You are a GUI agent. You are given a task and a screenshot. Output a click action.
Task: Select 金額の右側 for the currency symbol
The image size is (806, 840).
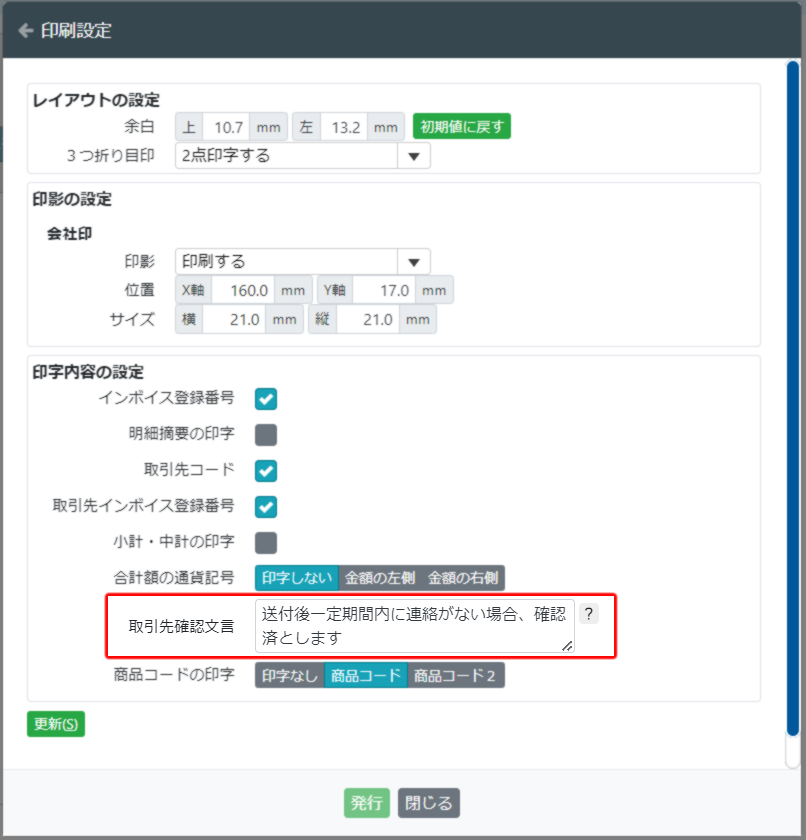462,577
